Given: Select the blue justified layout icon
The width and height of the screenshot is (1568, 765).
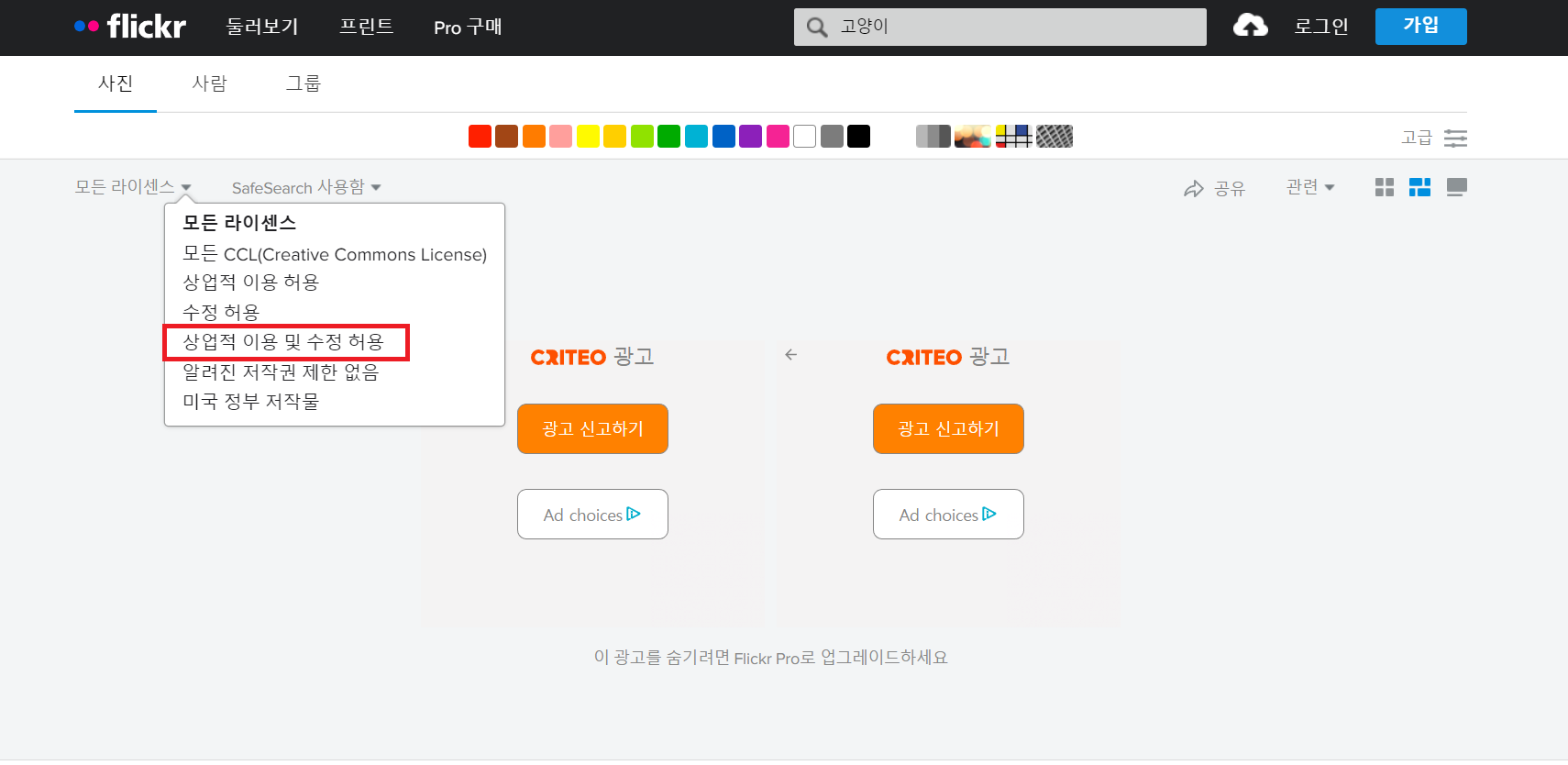Looking at the screenshot, I should click(1420, 187).
